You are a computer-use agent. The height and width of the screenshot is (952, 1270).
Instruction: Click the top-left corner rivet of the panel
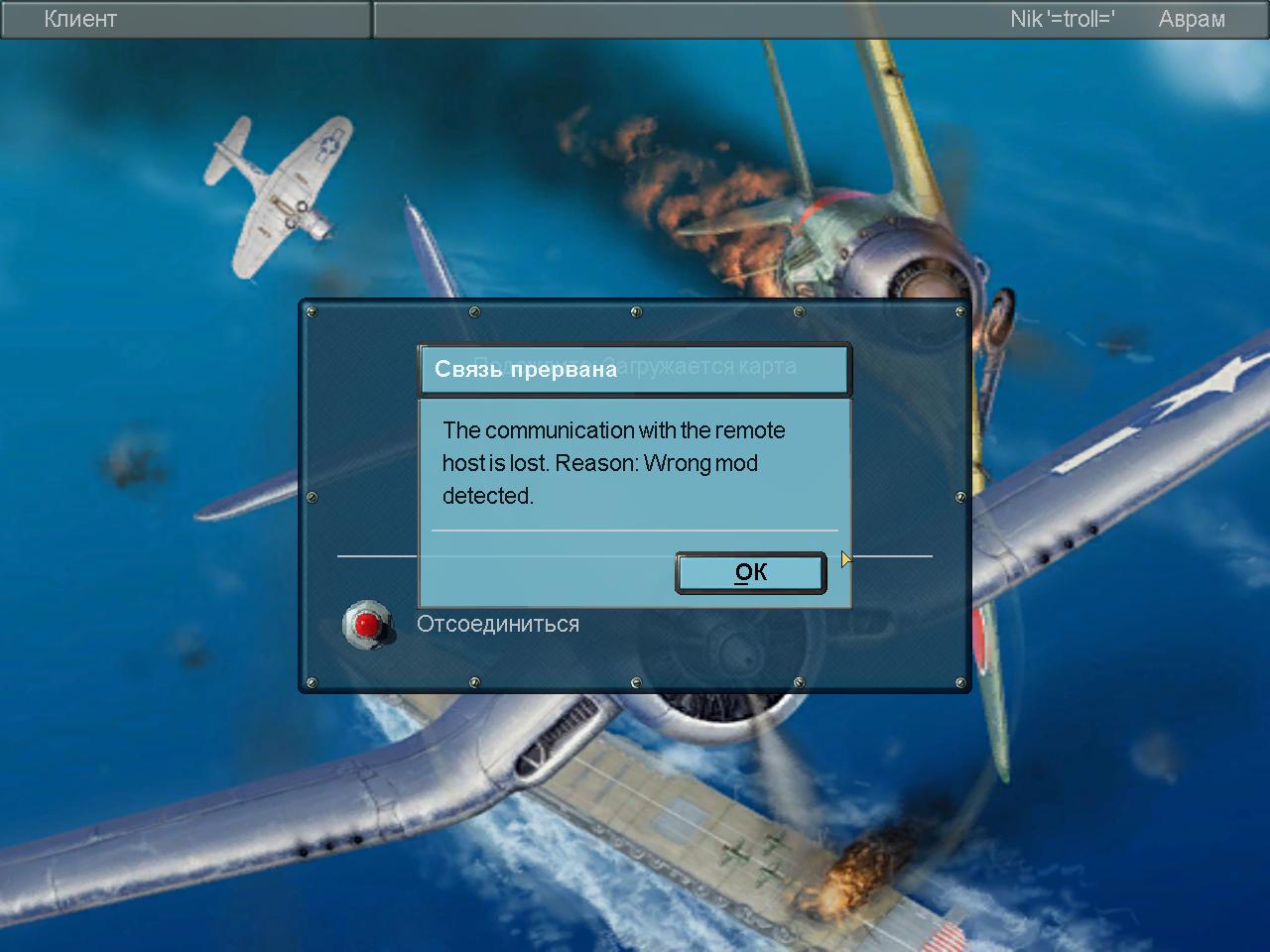click(x=312, y=312)
